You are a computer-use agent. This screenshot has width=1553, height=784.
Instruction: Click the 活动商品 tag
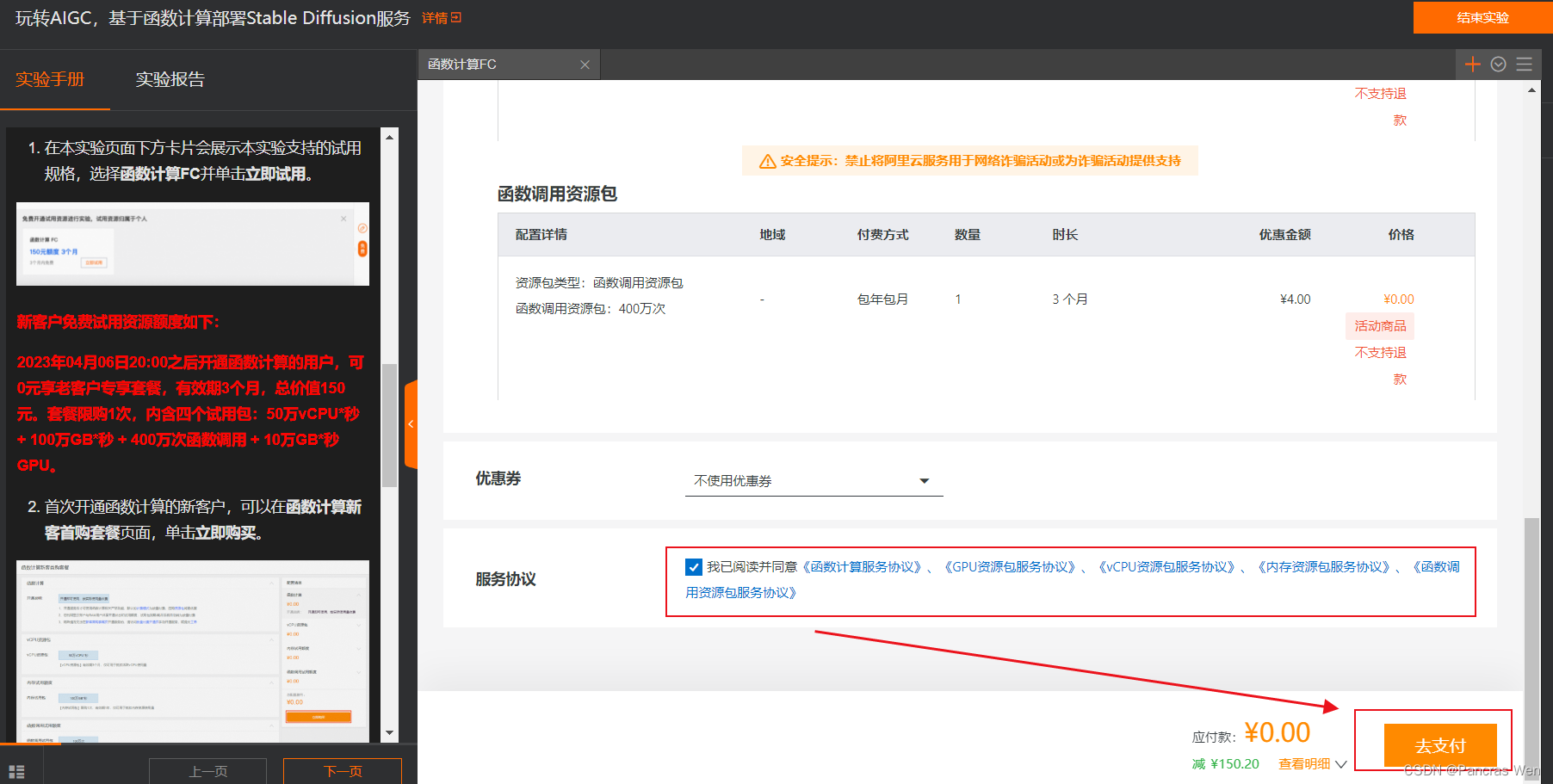[1380, 326]
